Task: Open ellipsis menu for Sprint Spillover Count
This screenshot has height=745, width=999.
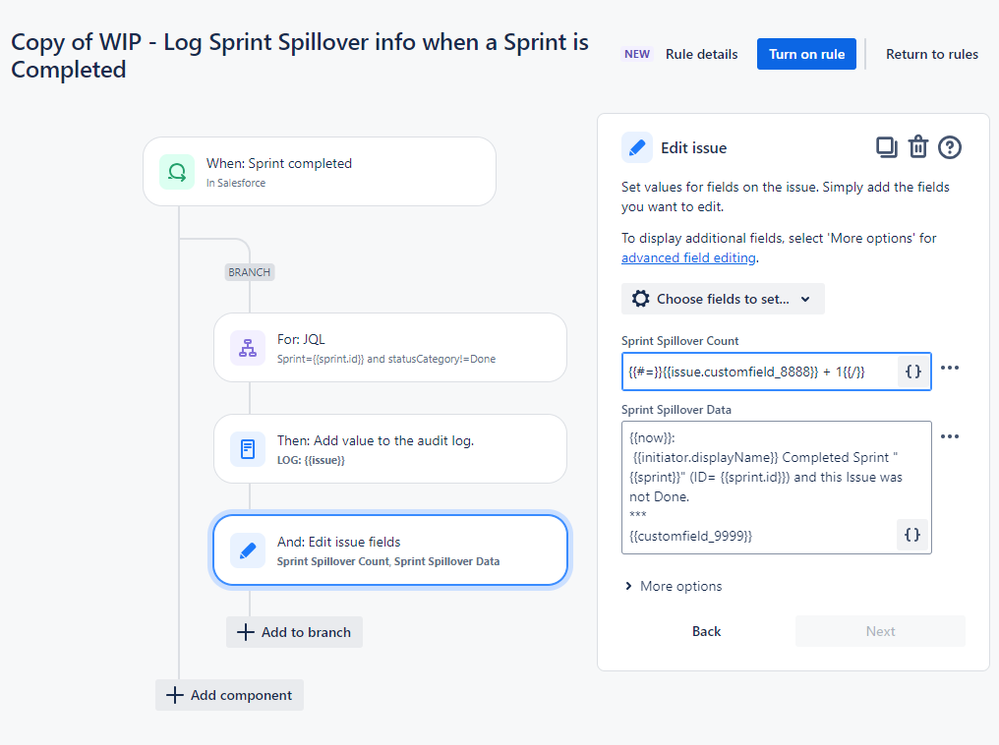Action: coord(949,368)
